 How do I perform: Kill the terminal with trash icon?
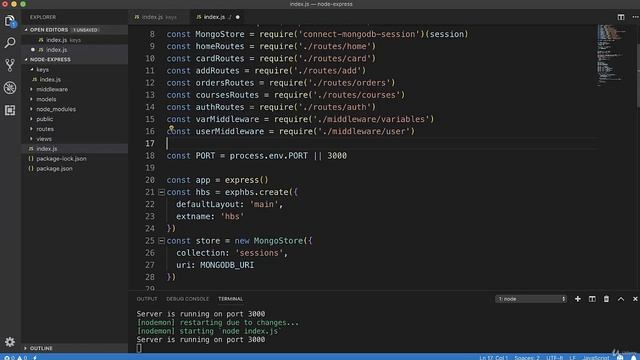pos(606,299)
